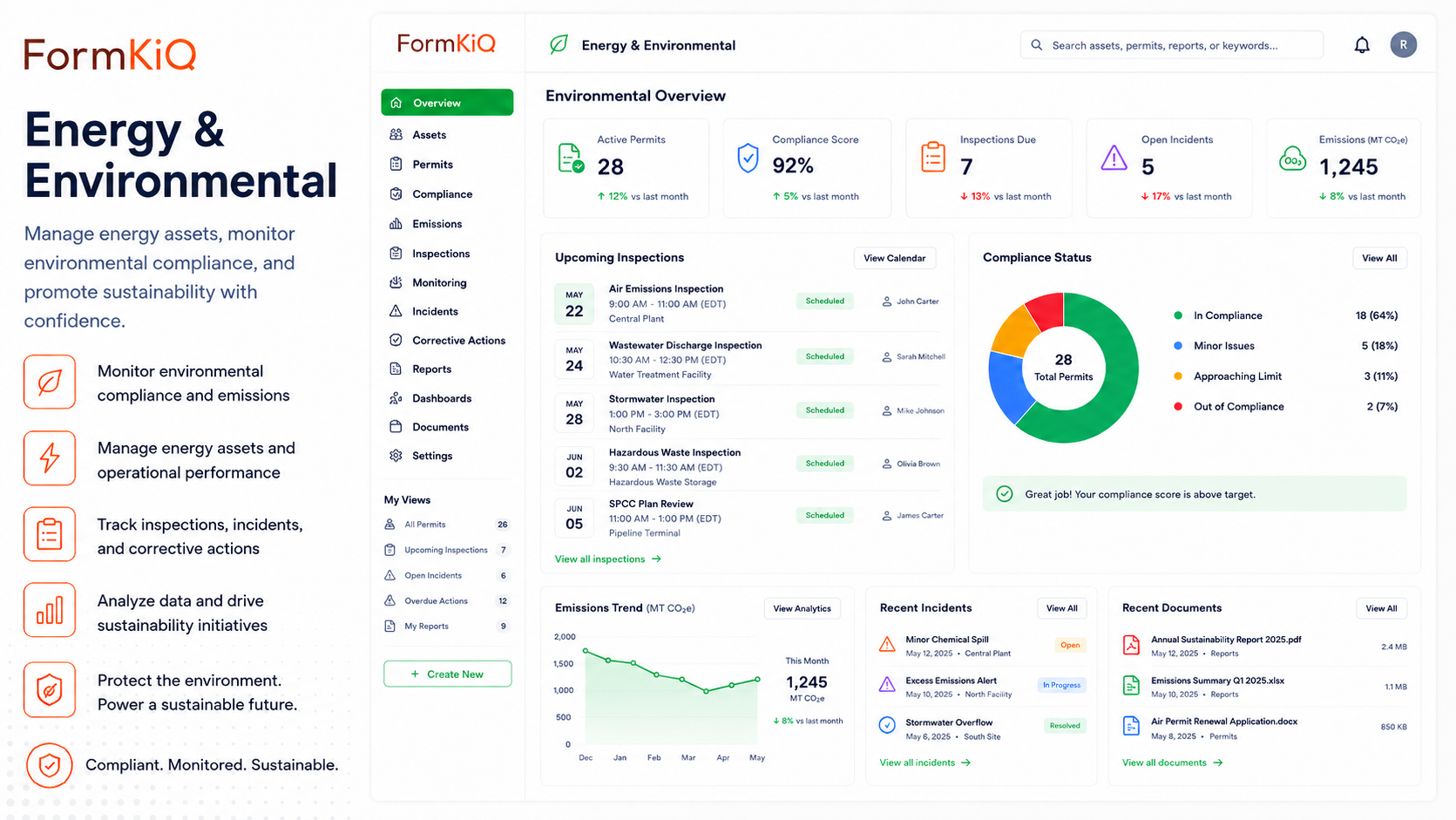Follow the View all inspections link
Image resolution: width=1456 pixels, height=820 pixels.
point(608,559)
